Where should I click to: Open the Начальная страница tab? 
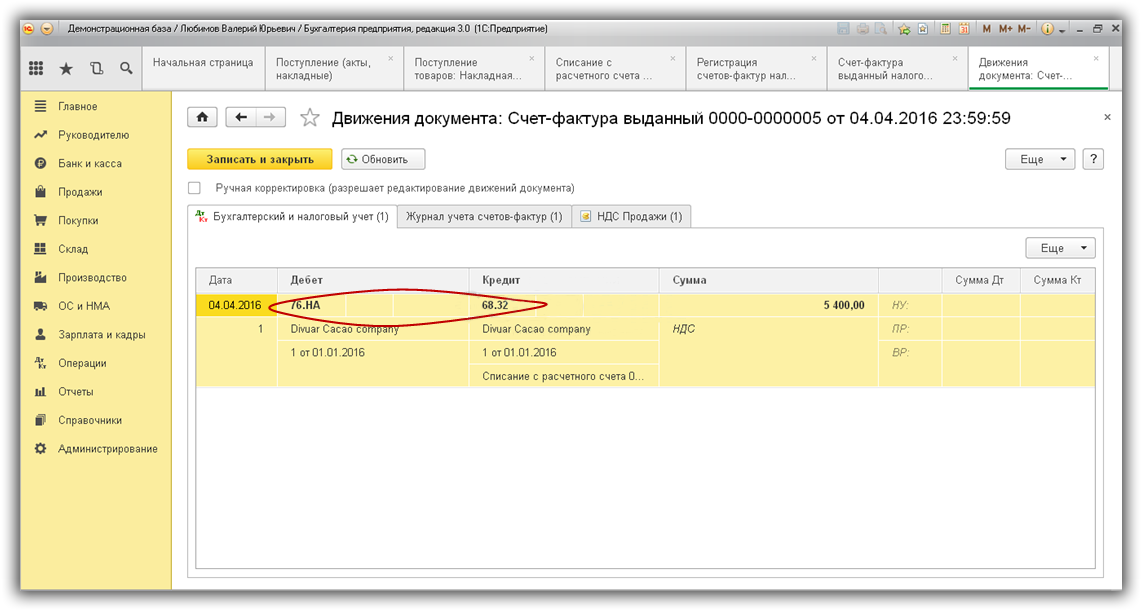point(203,62)
